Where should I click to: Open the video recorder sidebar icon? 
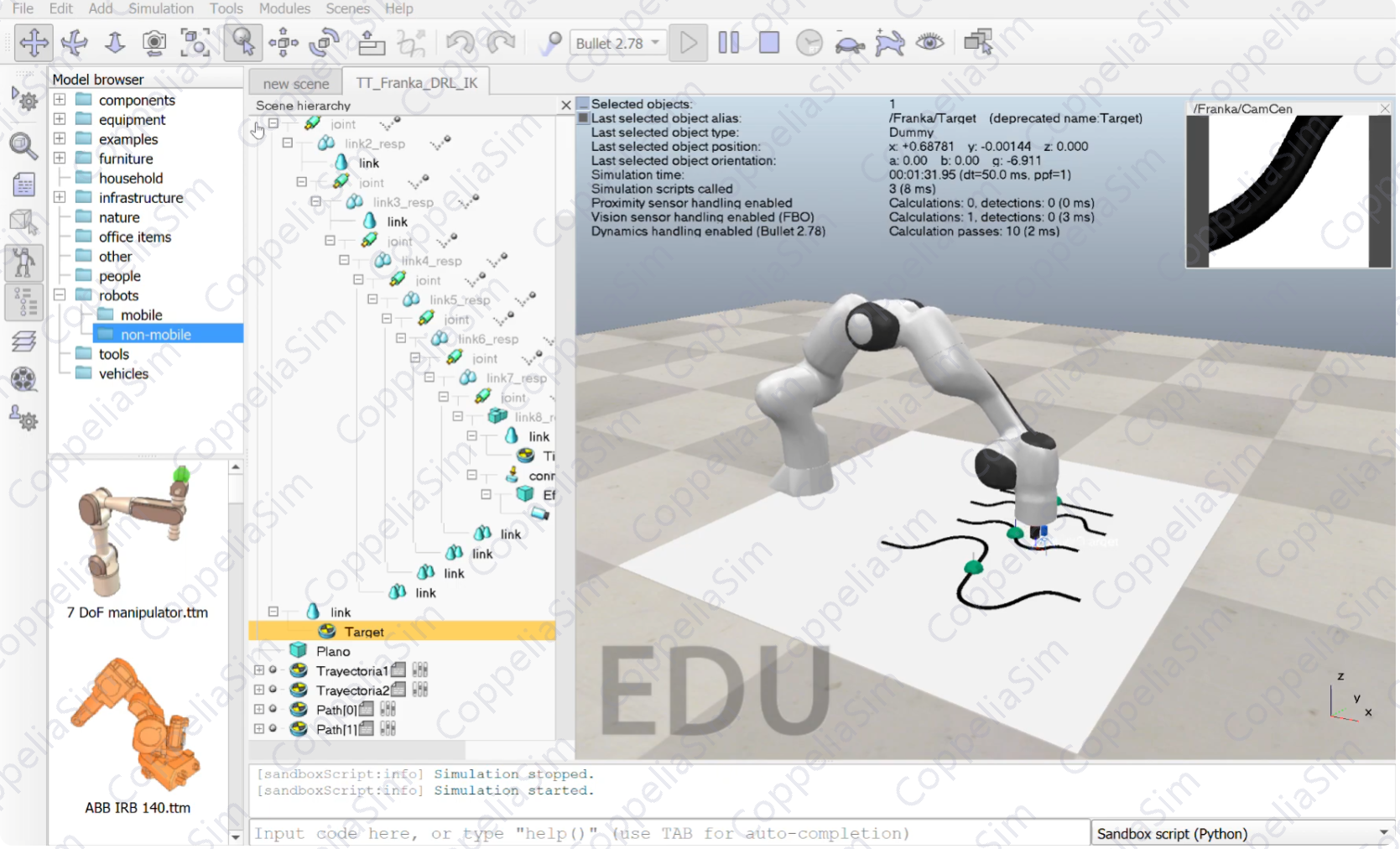tap(23, 379)
